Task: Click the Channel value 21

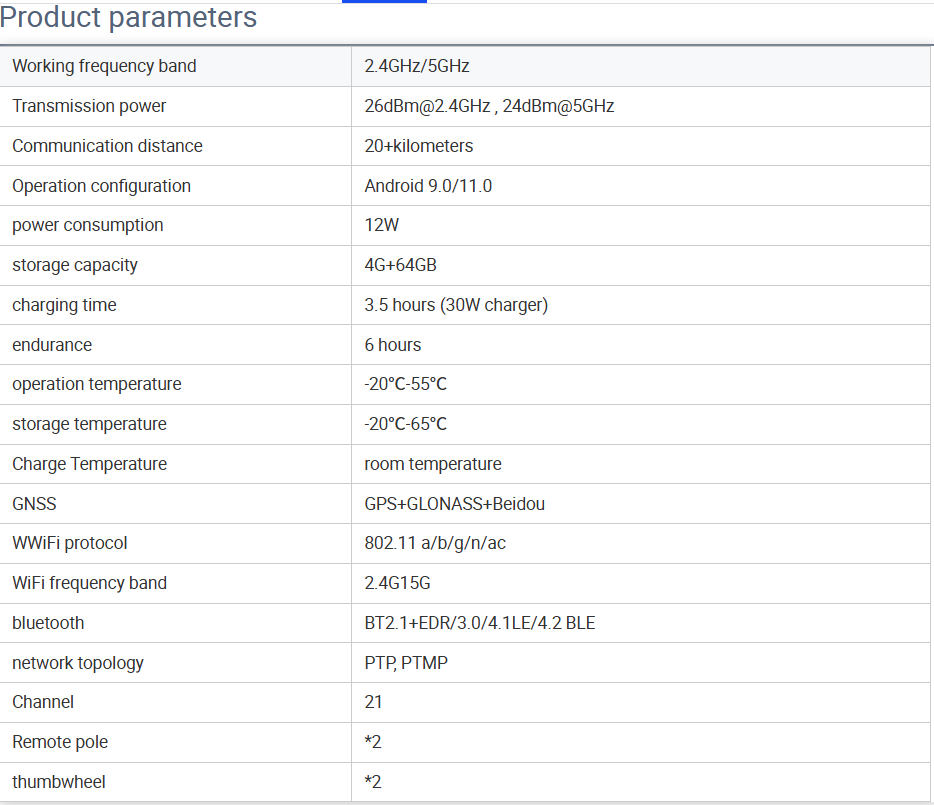Action: pos(374,702)
